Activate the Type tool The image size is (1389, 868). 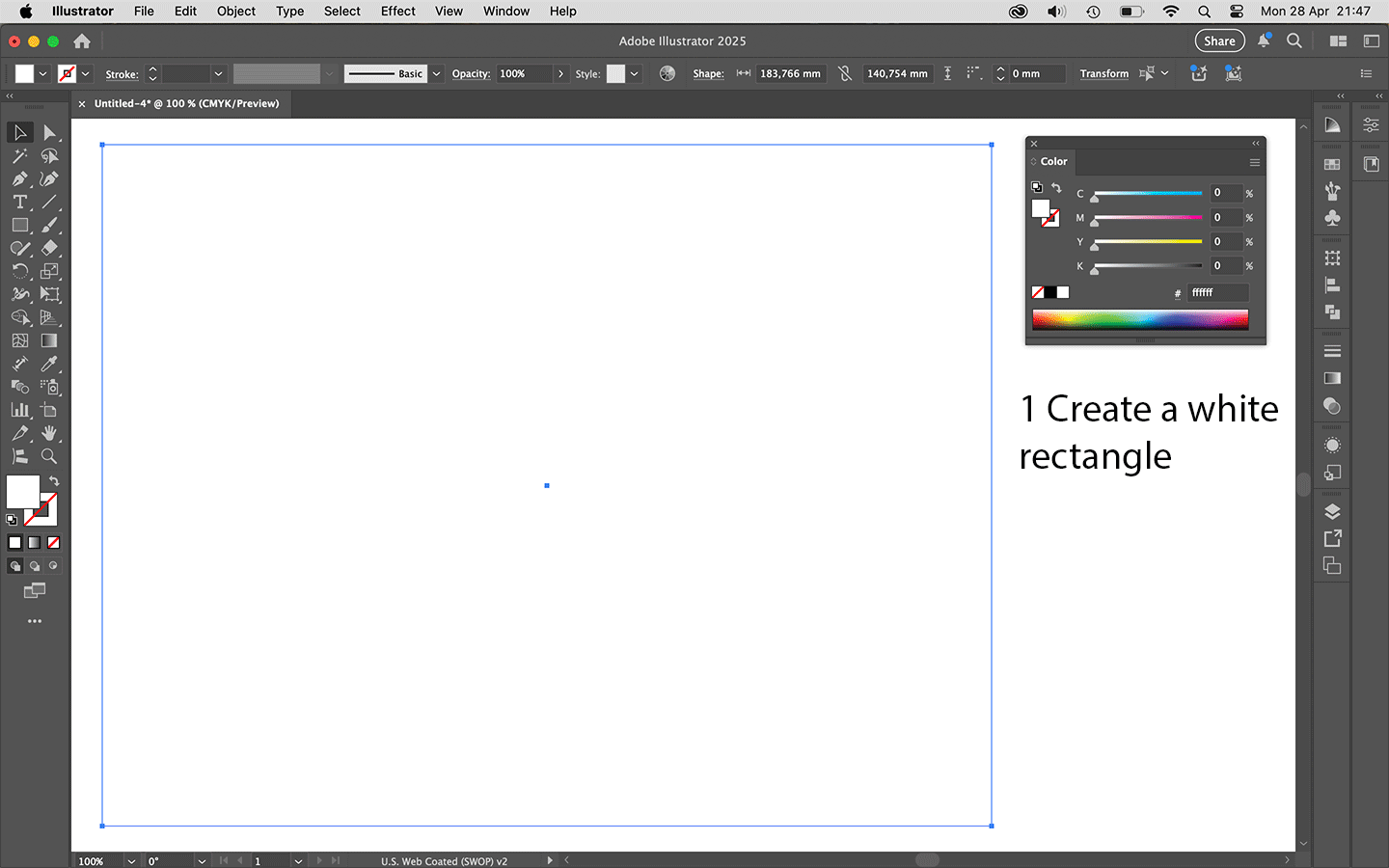click(x=19, y=202)
